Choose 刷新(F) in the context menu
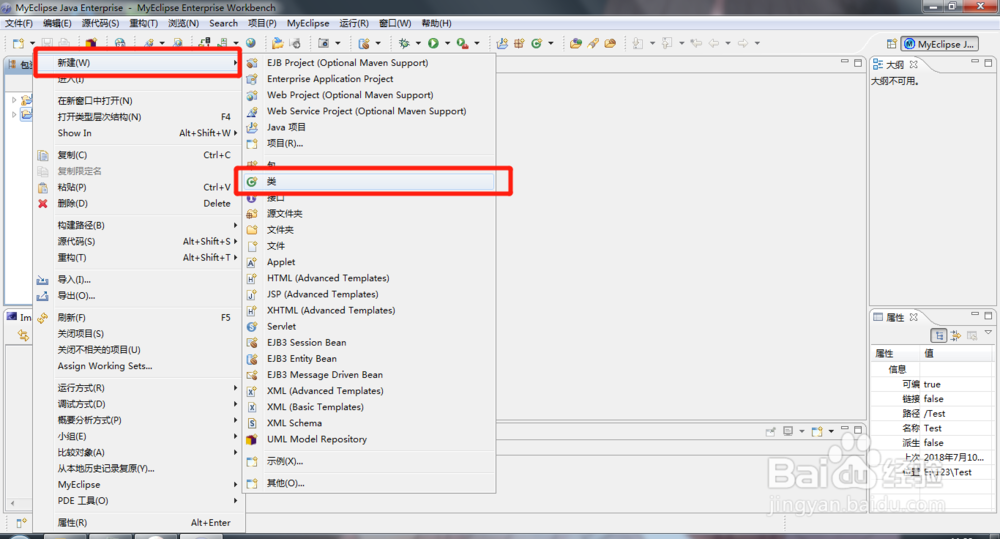The height and width of the screenshot is (539, 1000). point(137,317)
